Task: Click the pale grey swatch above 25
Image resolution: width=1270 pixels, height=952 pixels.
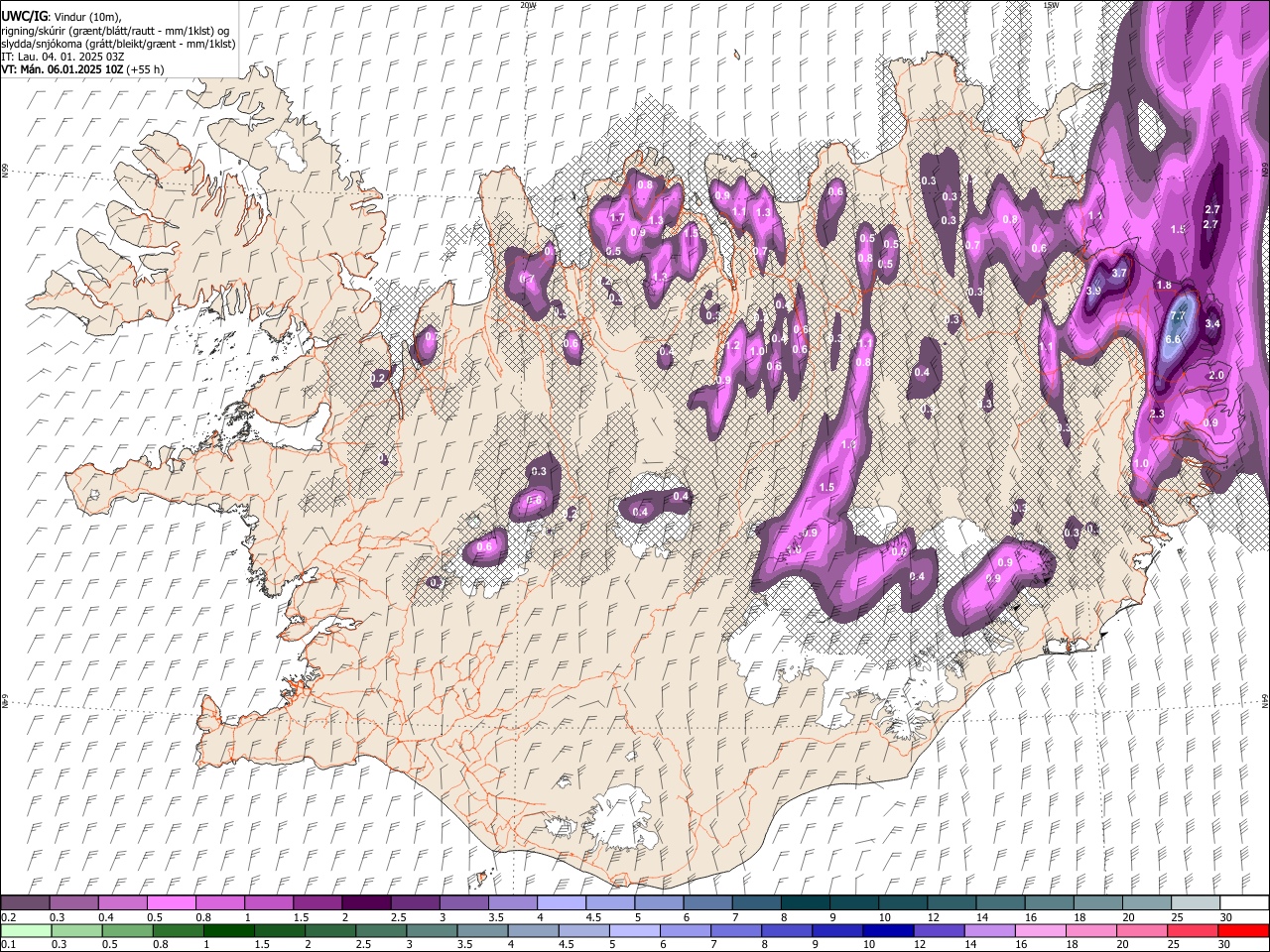Action: [x=1195, y=903]
